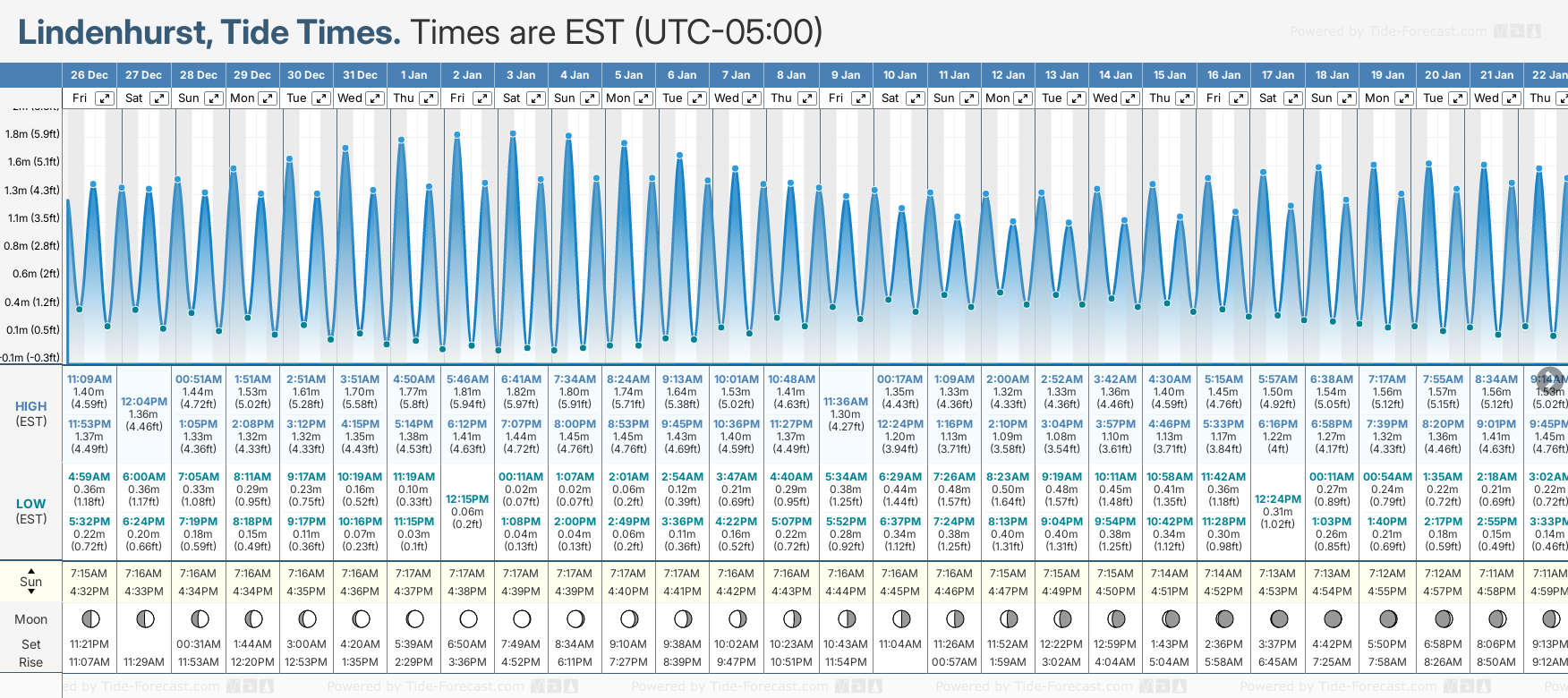Click the 12:15PM low tide on 2 Jan
Screen dimensions: 1568x698
(467, 499)
